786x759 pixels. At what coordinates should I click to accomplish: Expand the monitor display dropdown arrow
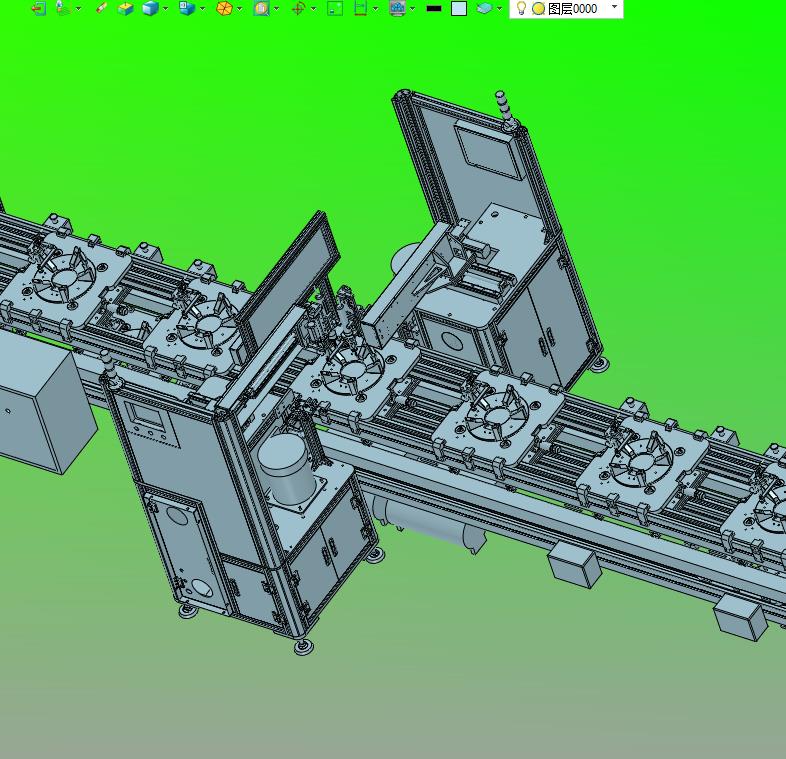(413, 9)
